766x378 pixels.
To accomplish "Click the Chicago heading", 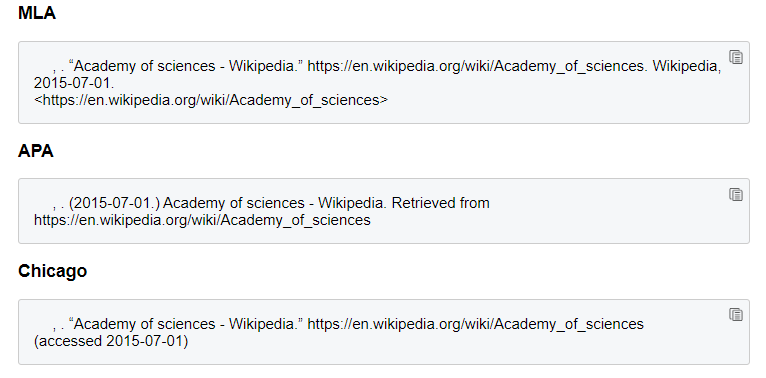I will click(x=52, y=271).
